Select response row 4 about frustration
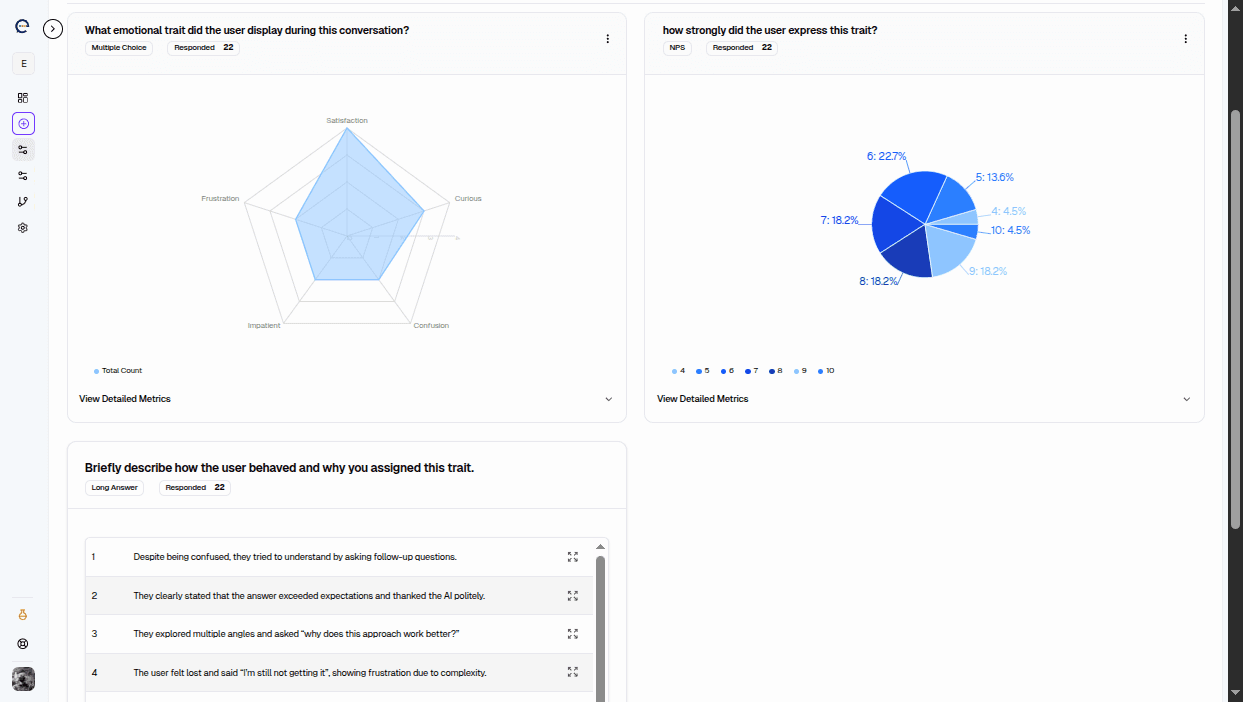This screenshot has height=702, width=1243. [310, 673]
